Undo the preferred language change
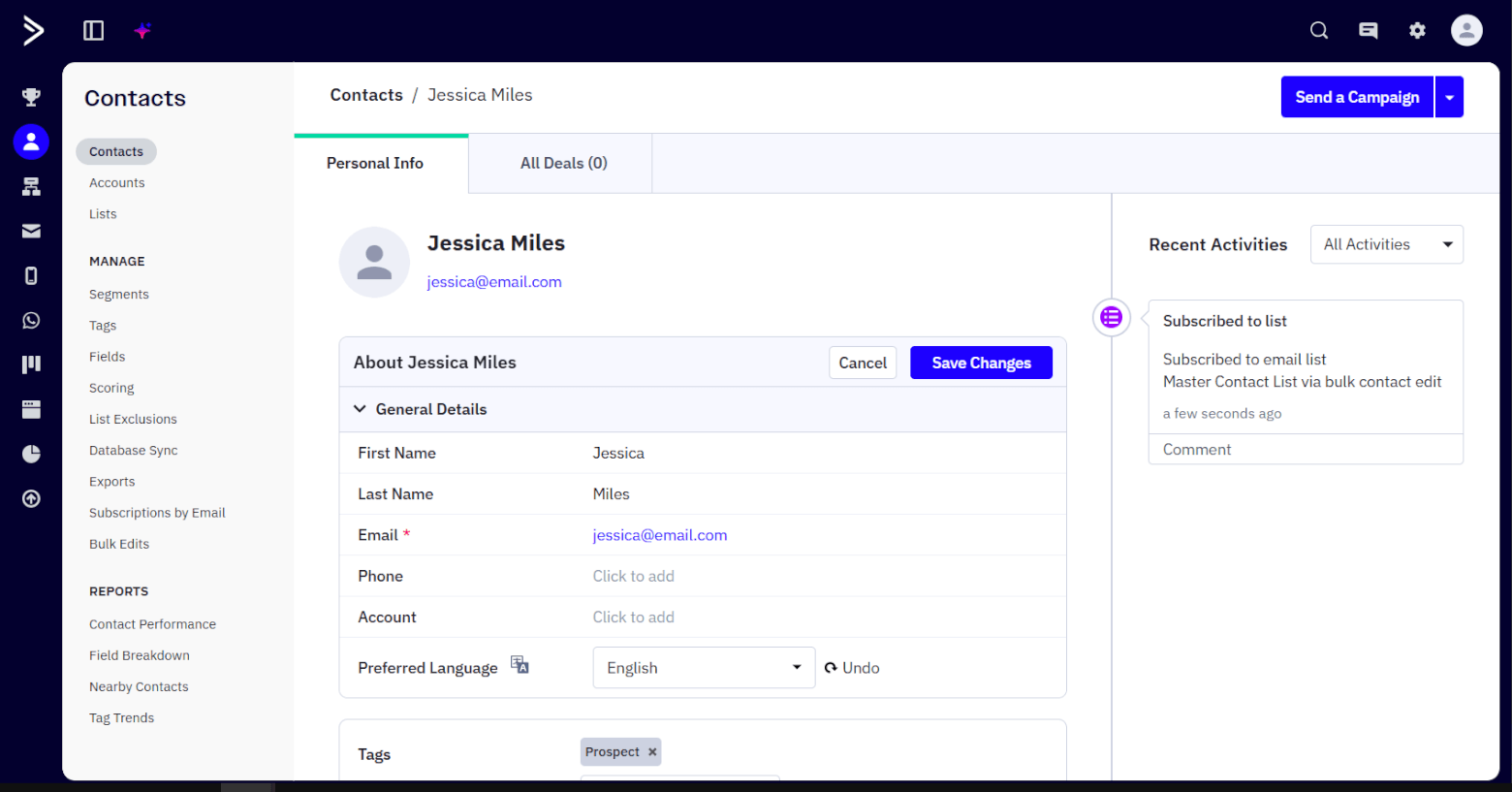 (852, 668)
